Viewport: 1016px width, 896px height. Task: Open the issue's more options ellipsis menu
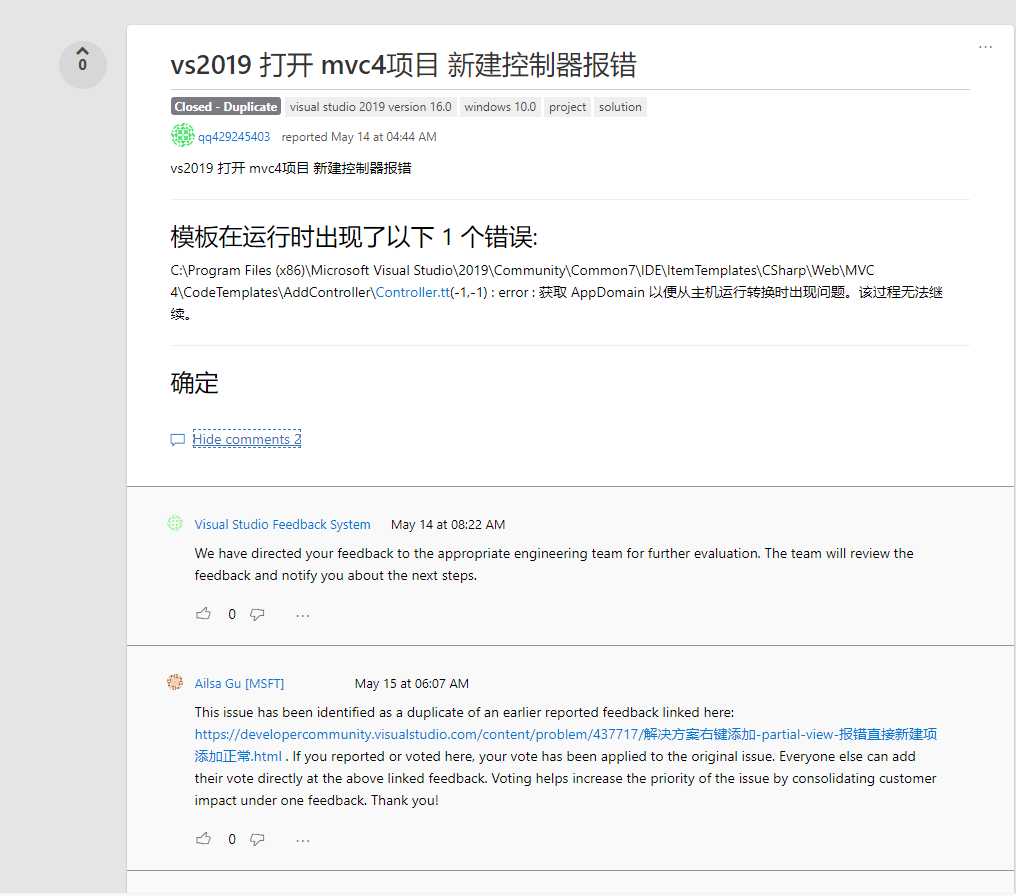point(985,47)
